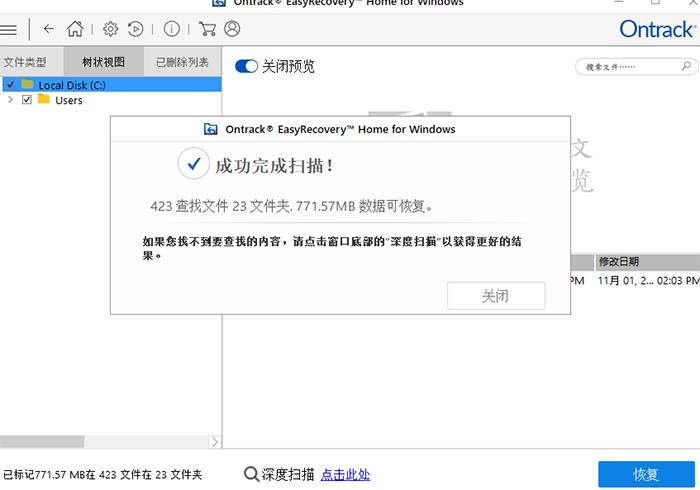700x490 pixels.
Task: Click the deep scan magnifier icon
Action: pyautogui.click(x=251, y=474)
